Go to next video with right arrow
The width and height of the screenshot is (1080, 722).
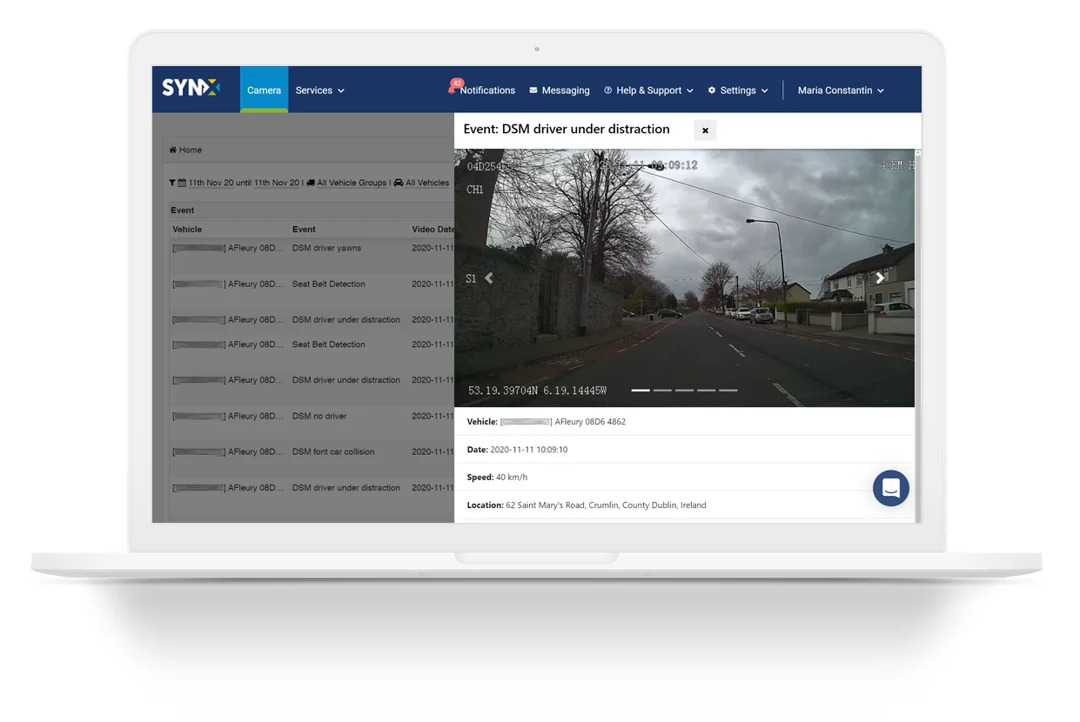pos(880,278)
